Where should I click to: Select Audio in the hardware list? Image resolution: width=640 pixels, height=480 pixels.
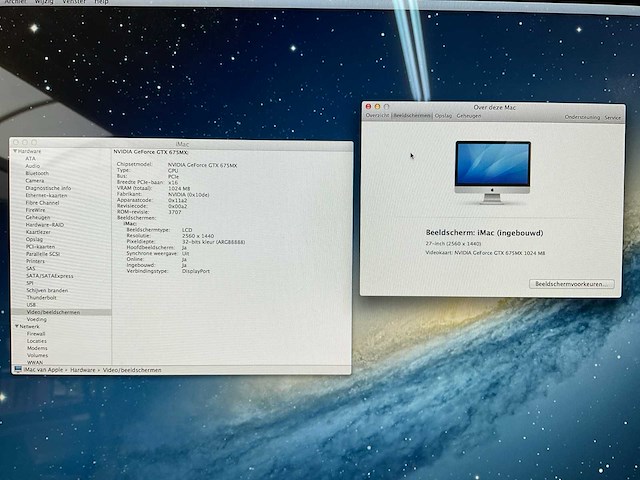pyautogui.click(x=33, y=166)
